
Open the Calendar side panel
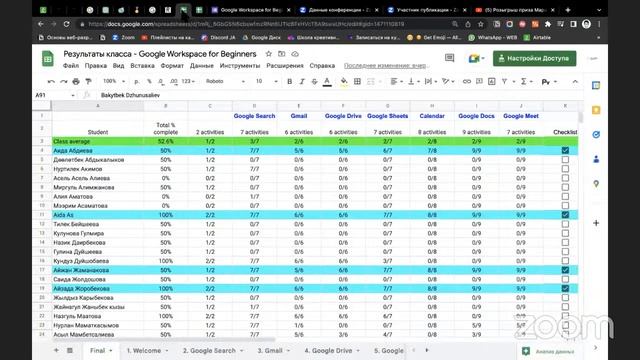pyautogui.click(x=596, y=85)
